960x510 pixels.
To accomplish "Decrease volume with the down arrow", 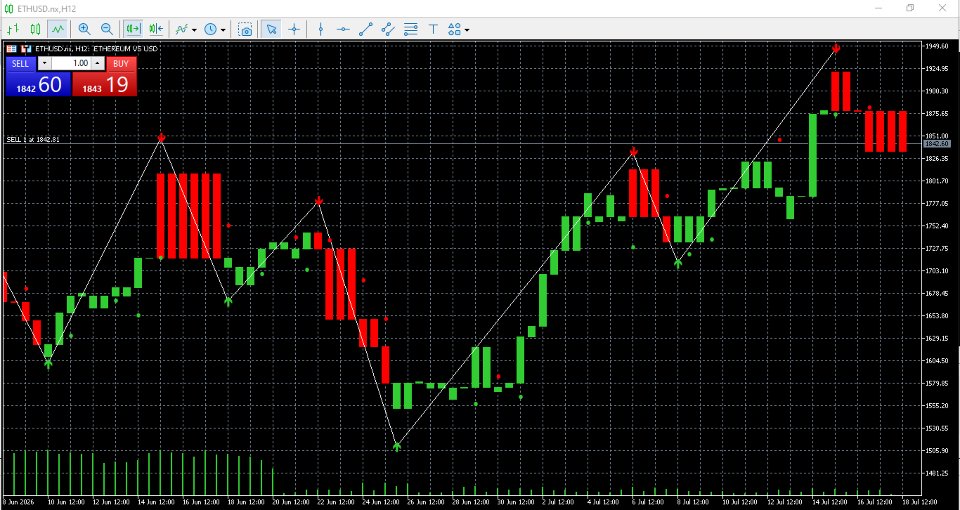I will [x=44, y=64].
